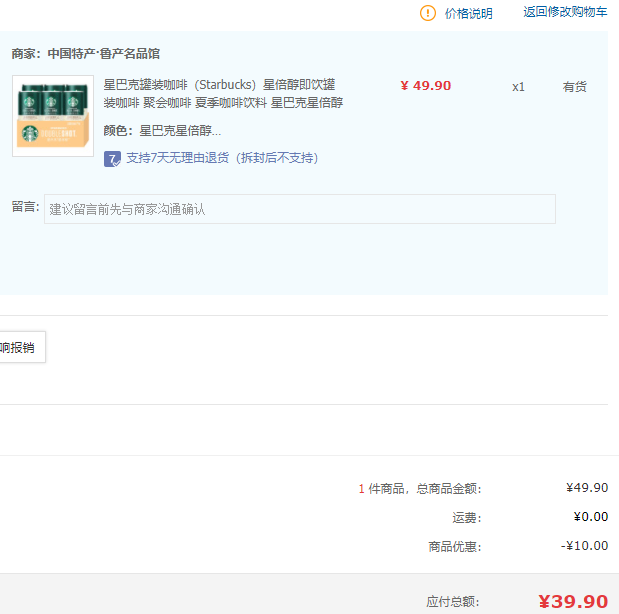This screenshot has height=614, width=619.
Task: Open the Starbucks coffee product thumbnail
Action: (x=53, y=116)
